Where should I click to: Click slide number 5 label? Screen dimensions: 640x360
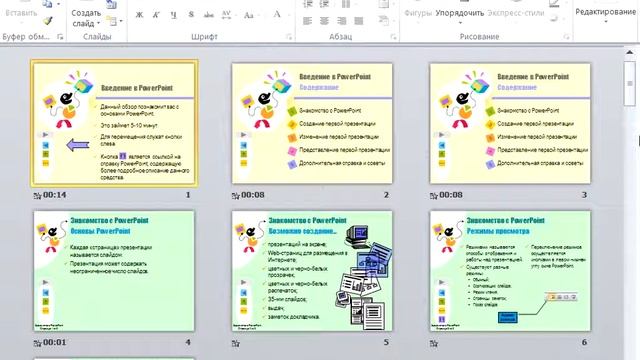point(386,342)
